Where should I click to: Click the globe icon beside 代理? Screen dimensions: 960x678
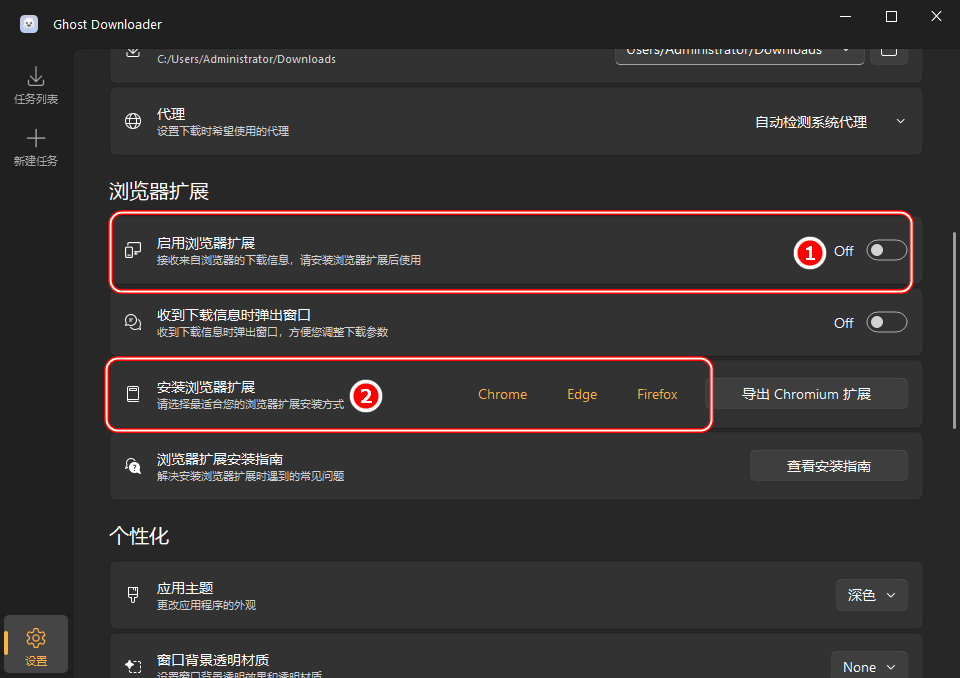pyautogui.click(x=133, y=121)
